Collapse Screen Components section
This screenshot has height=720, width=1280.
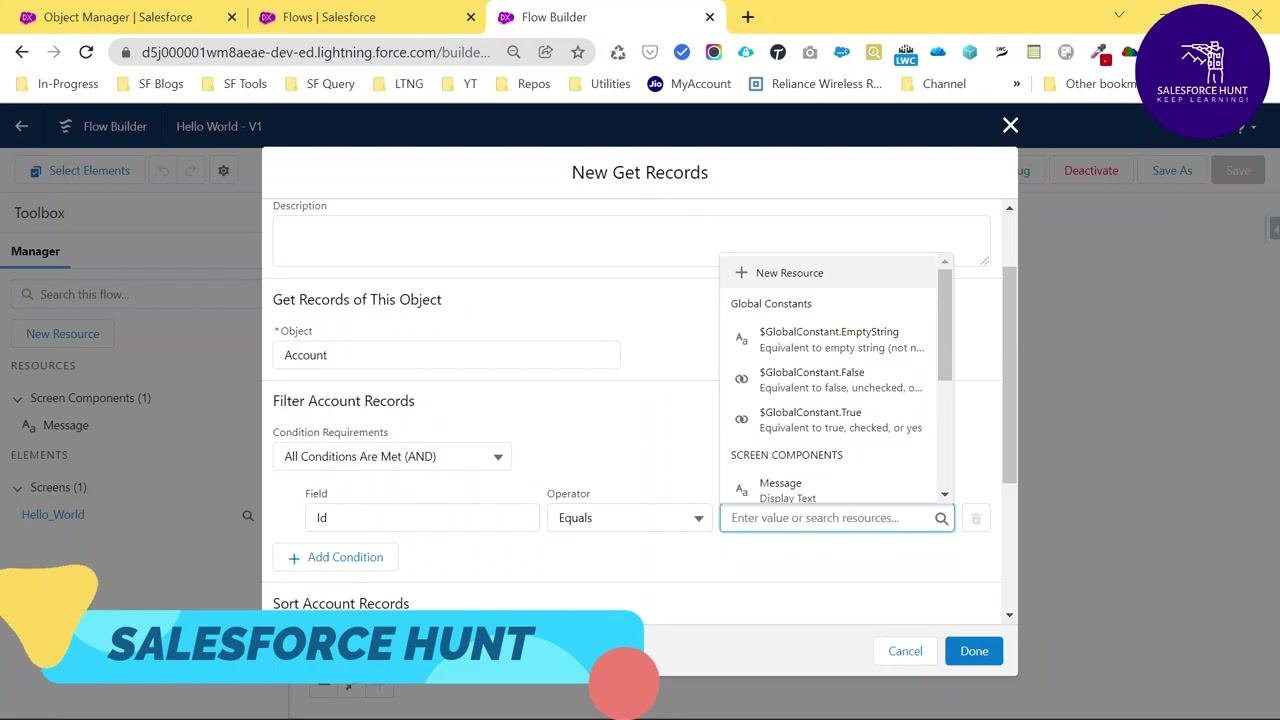(x=17, y=399)
